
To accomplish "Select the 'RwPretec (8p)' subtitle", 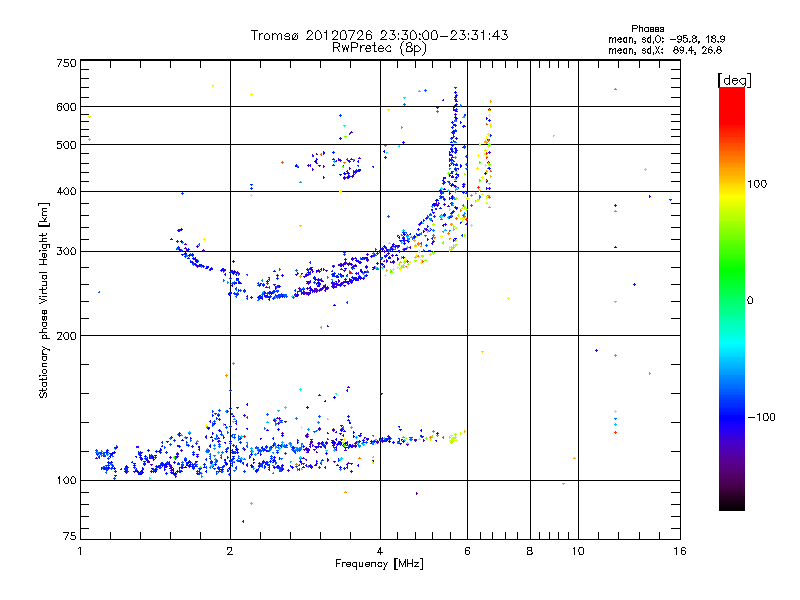I will 379,48.
